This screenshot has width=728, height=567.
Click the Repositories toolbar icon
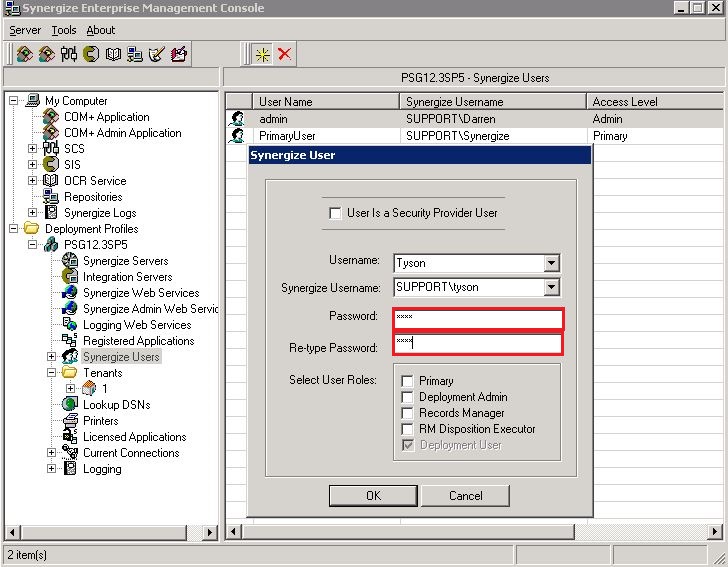pyautogui.click(x=135, y=54)
